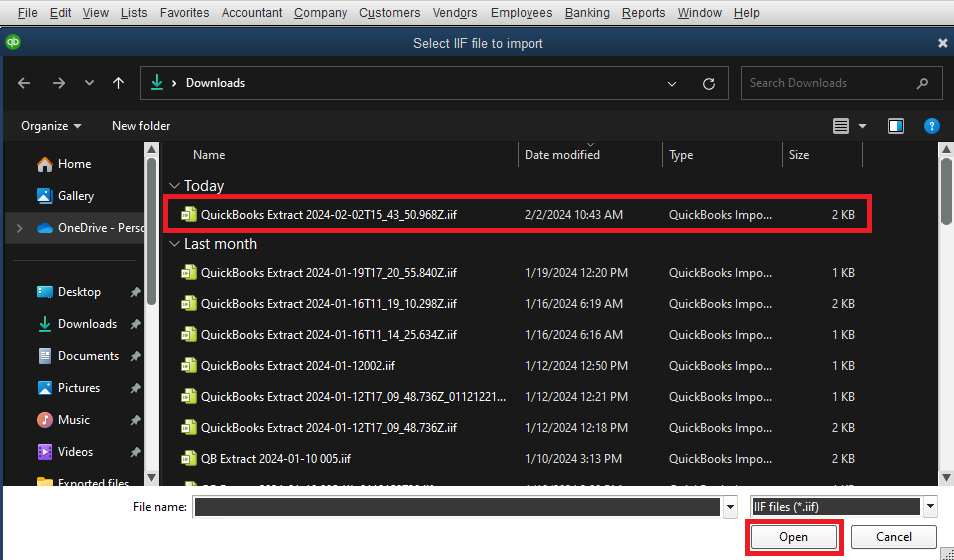The width and height of the screenshot is (954, 560).
Task: Change view layout icon
Action: click(x=841, y=126)
